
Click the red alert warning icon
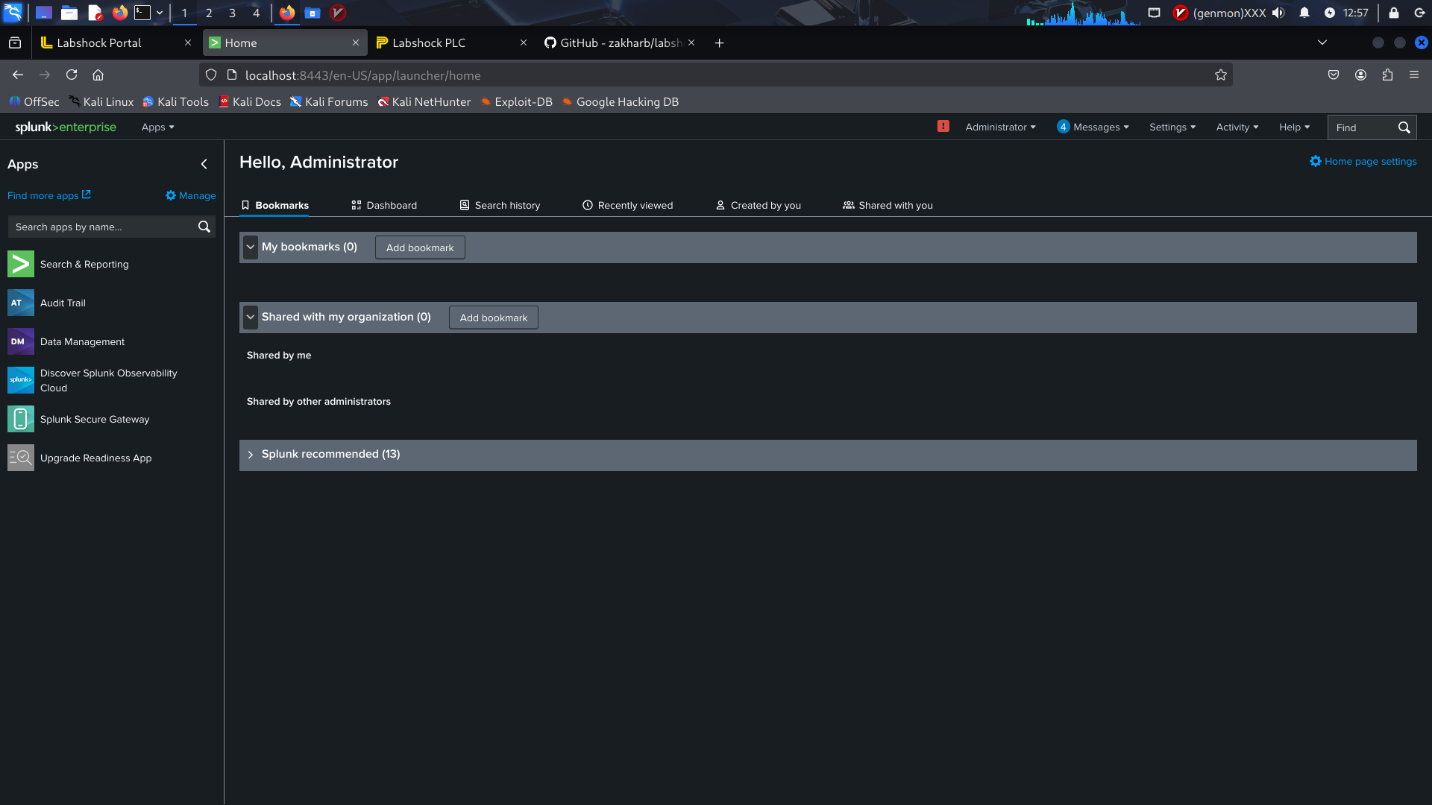pyautogui.click(x=943, y=127)
